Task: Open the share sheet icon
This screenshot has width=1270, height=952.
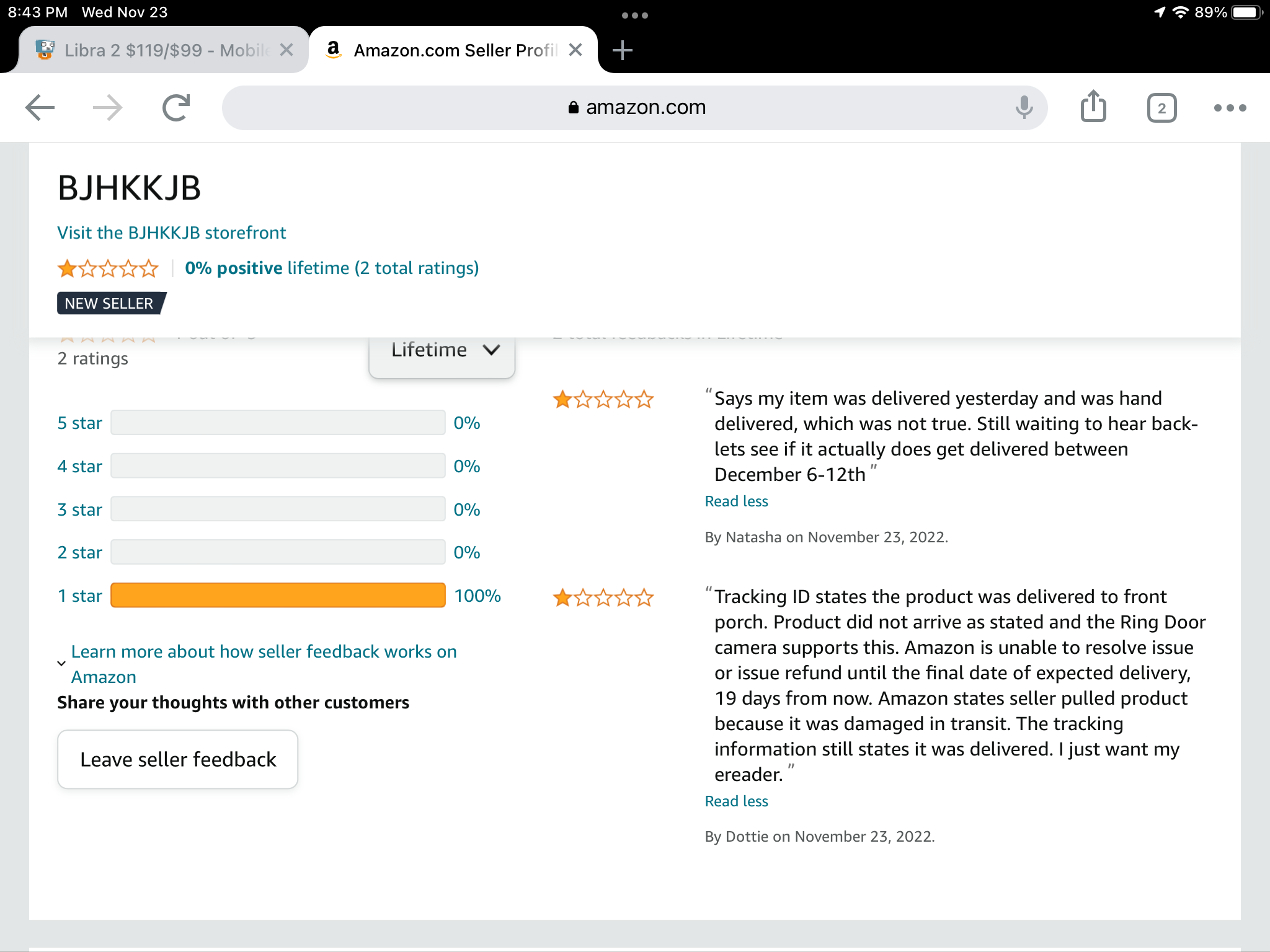Action: 1093,107
